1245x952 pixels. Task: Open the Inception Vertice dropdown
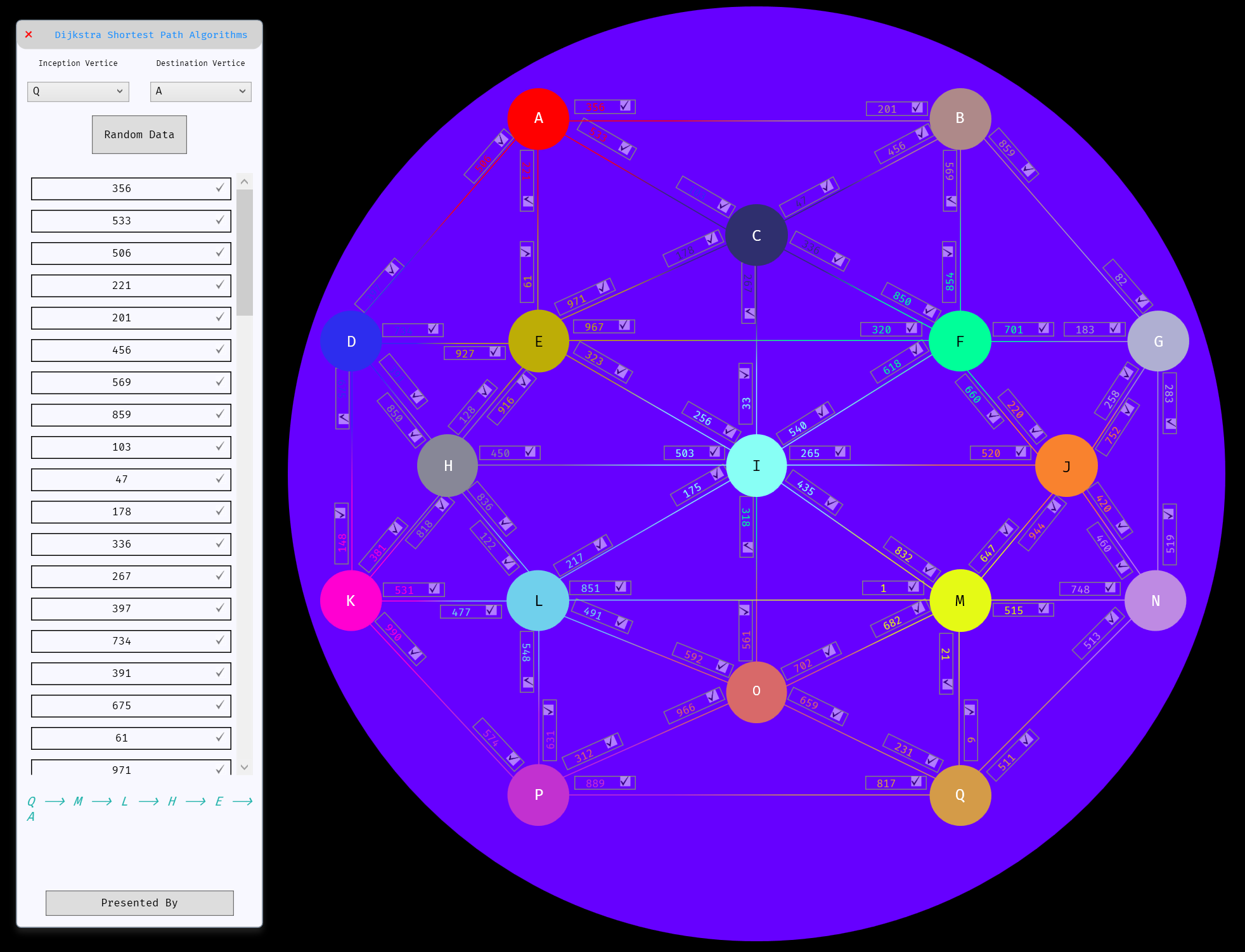click(x=78, y=91)
